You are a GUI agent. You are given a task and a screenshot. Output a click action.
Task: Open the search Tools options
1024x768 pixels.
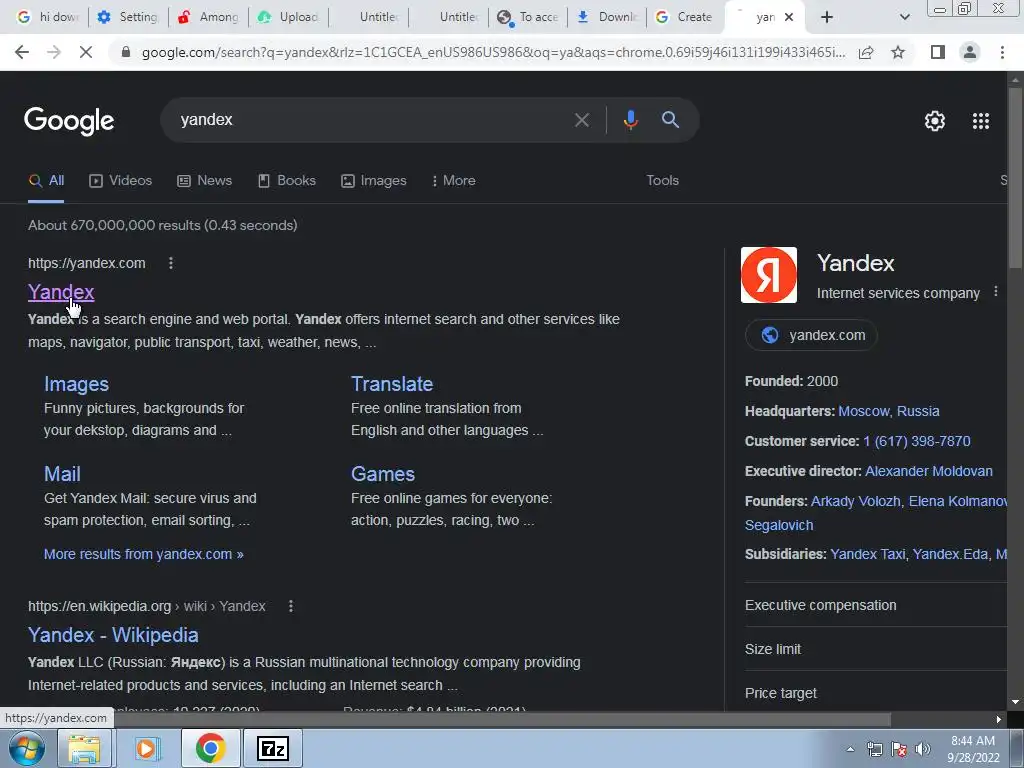pyautogui.click(x=662, y=181)
